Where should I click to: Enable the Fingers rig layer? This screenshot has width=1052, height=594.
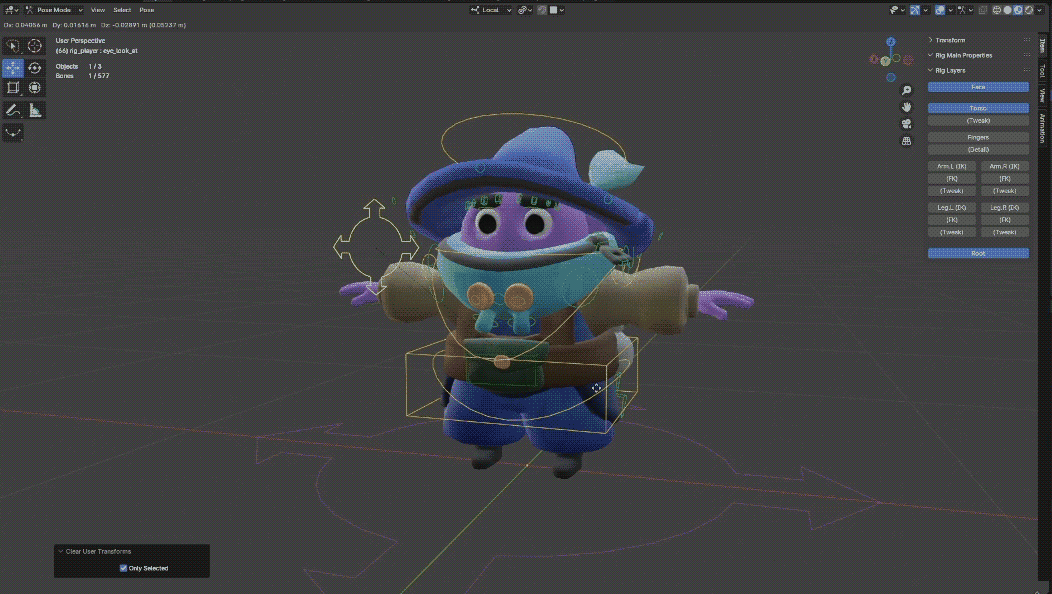tap(978, 137)
